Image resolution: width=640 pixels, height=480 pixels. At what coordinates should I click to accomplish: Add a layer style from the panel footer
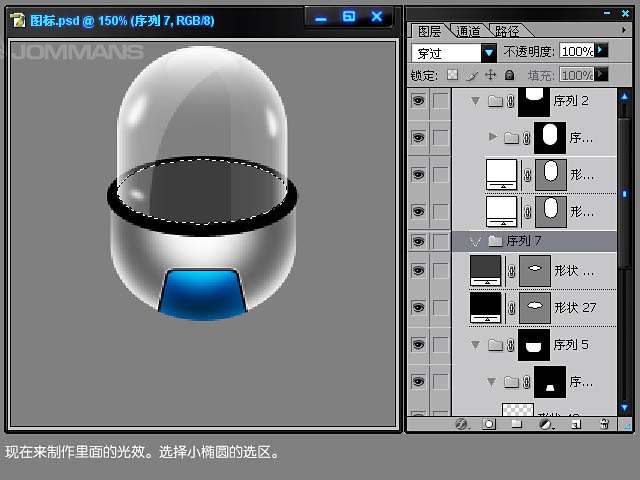[x=461, y=424]
